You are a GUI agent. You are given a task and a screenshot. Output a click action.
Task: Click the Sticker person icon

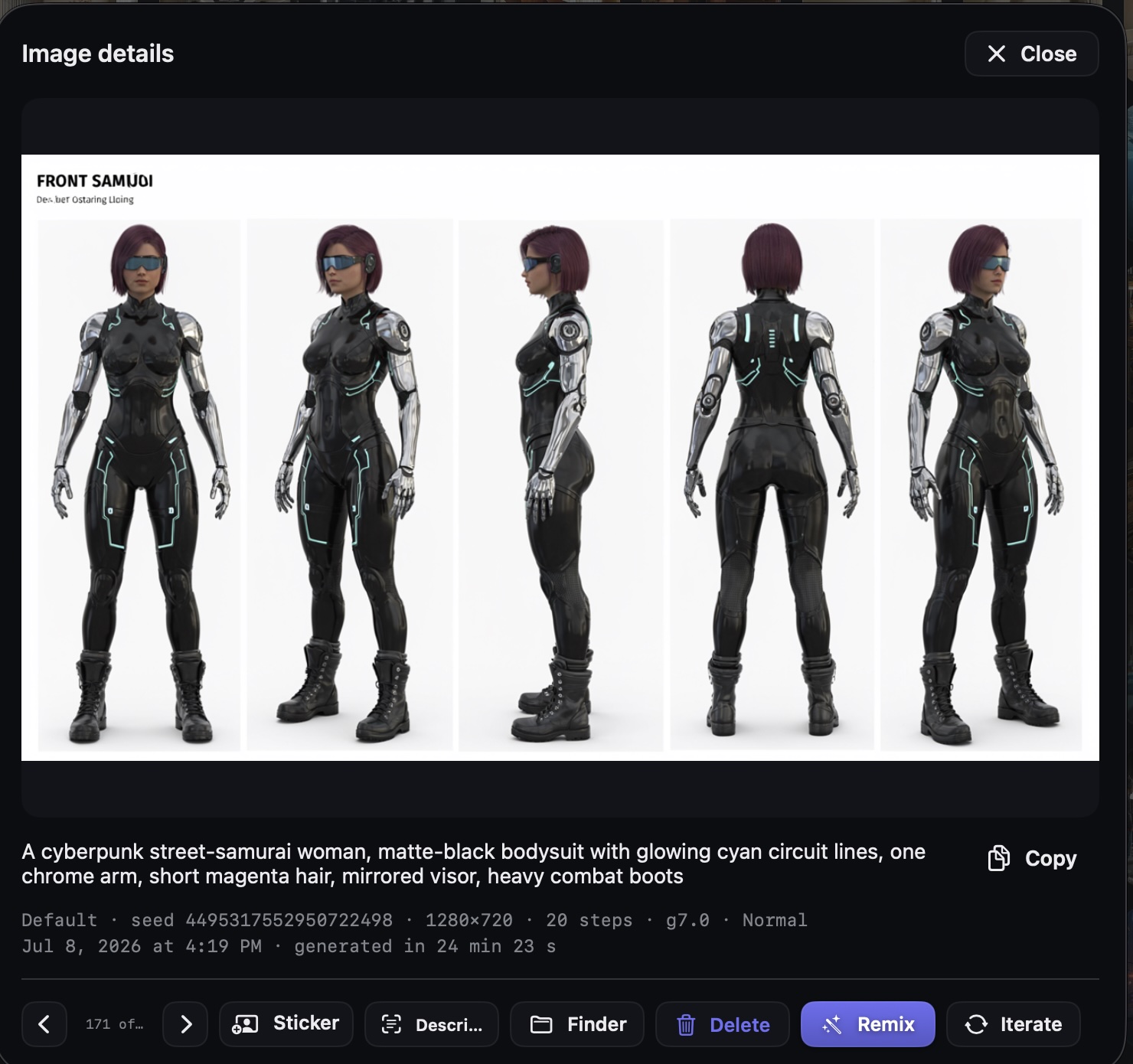point(245,1024)
